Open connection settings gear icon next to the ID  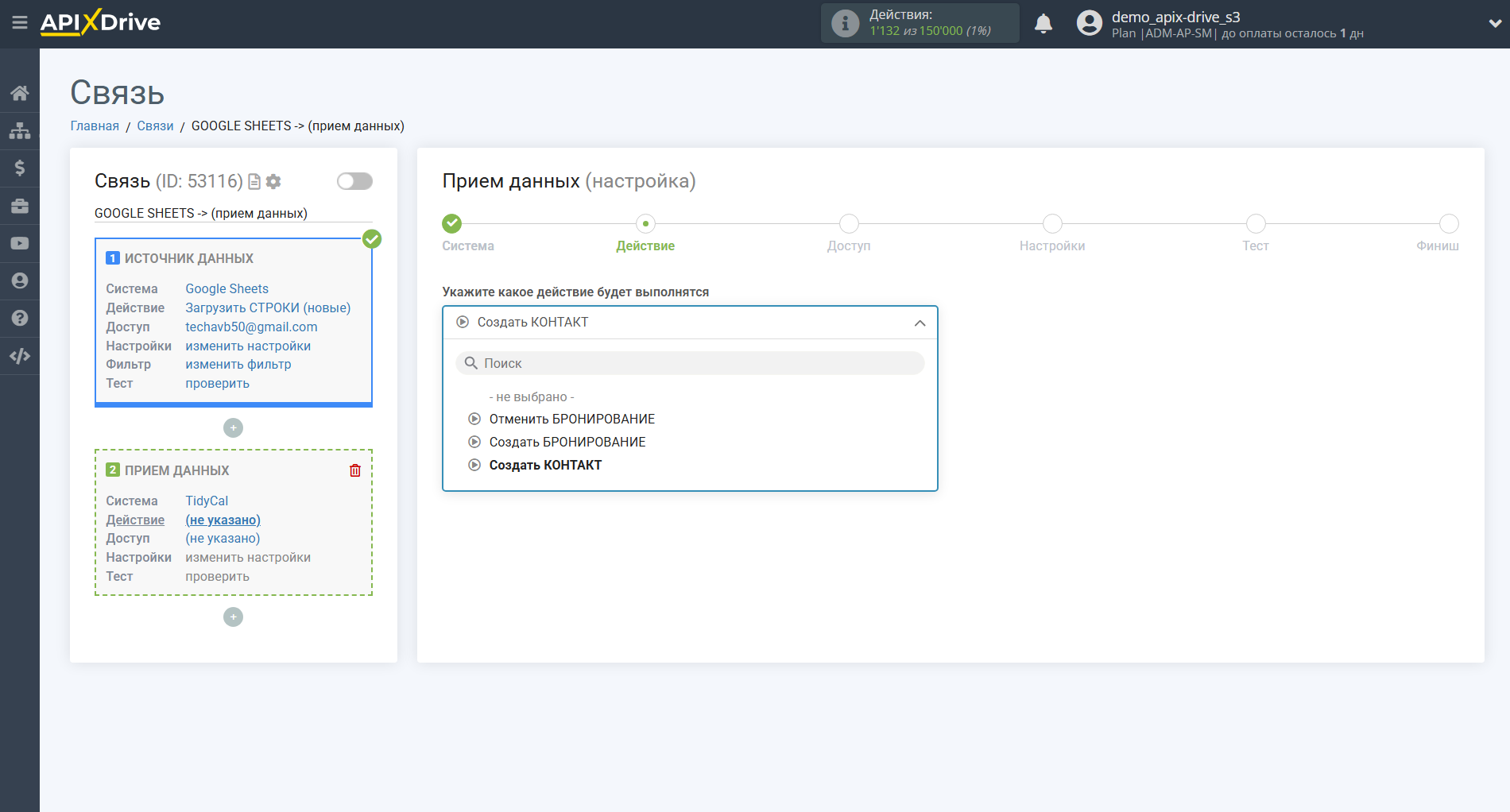tap(273, 182)
